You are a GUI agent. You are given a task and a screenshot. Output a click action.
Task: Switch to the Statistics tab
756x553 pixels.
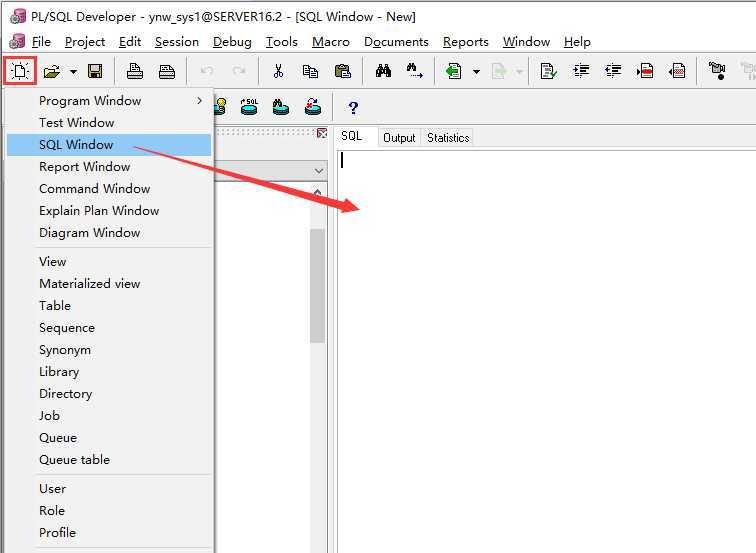coord(448,138)
